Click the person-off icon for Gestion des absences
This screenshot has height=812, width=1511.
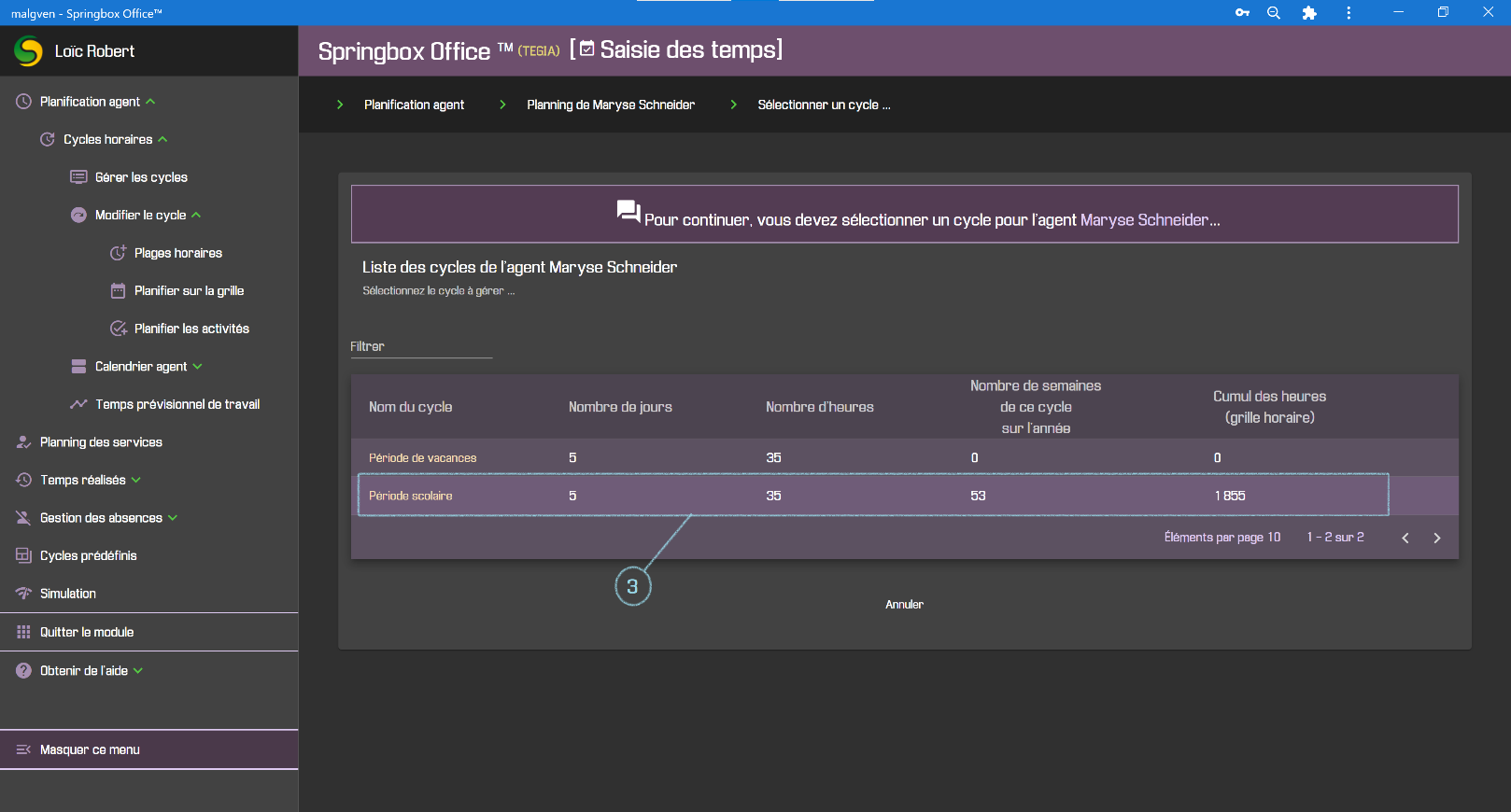coord(23,518)
